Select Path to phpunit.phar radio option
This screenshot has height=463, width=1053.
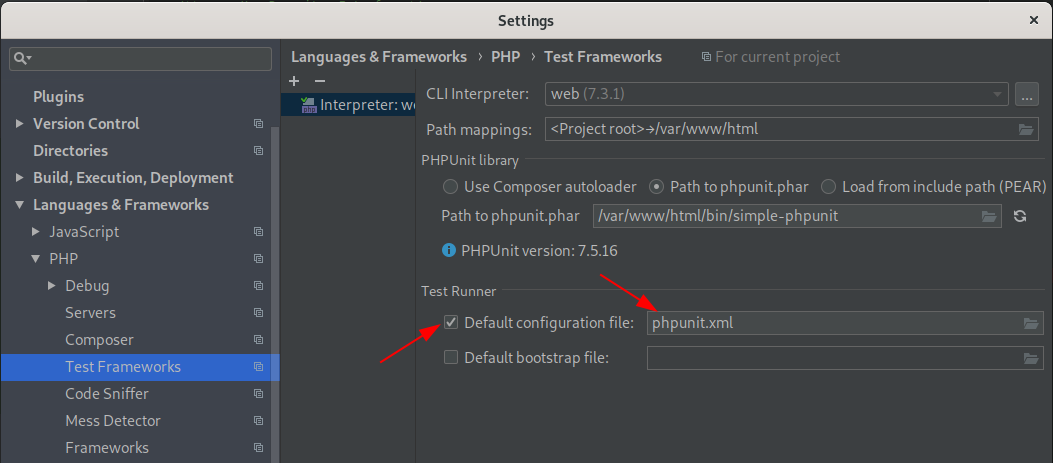(x=657, y=186)
